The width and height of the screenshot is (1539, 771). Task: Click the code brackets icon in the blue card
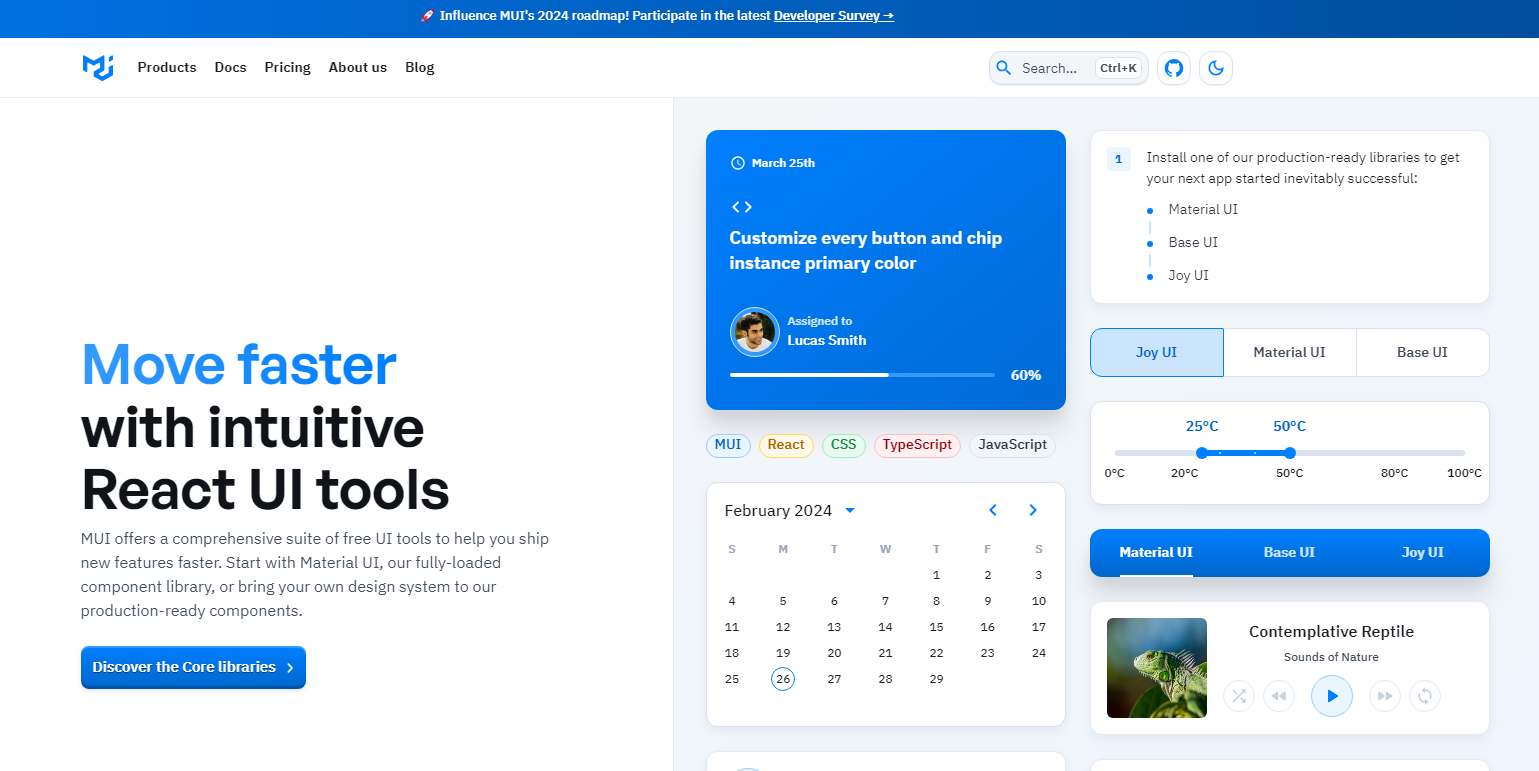point(741,207)
